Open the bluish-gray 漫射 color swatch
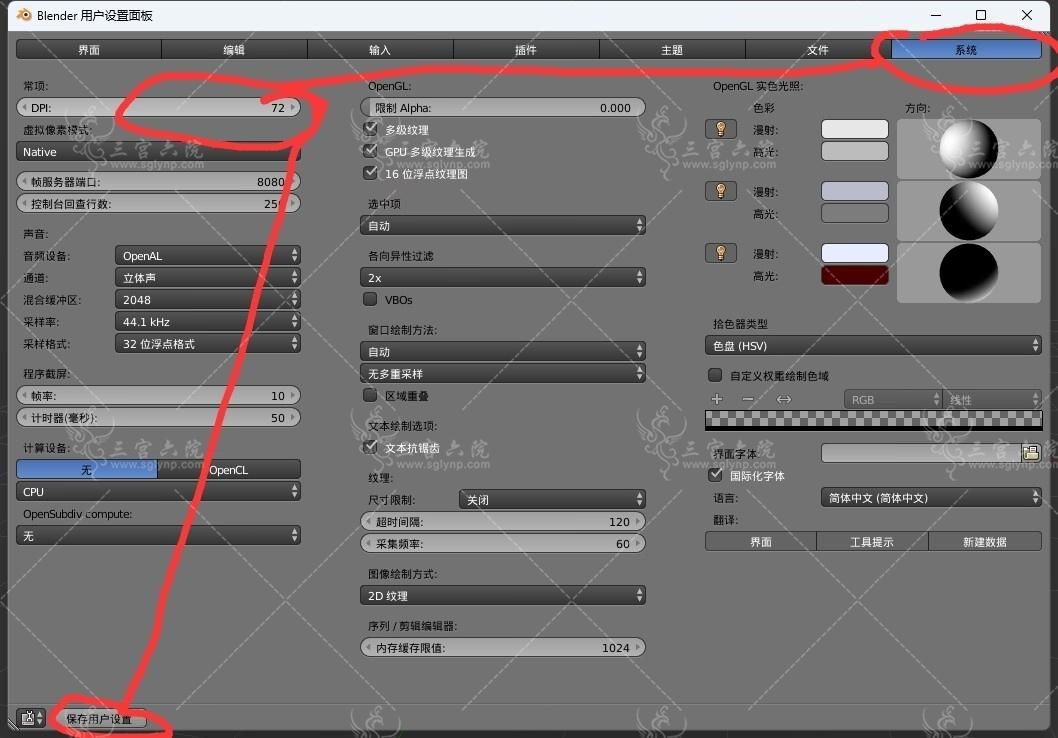 point(855,191)
